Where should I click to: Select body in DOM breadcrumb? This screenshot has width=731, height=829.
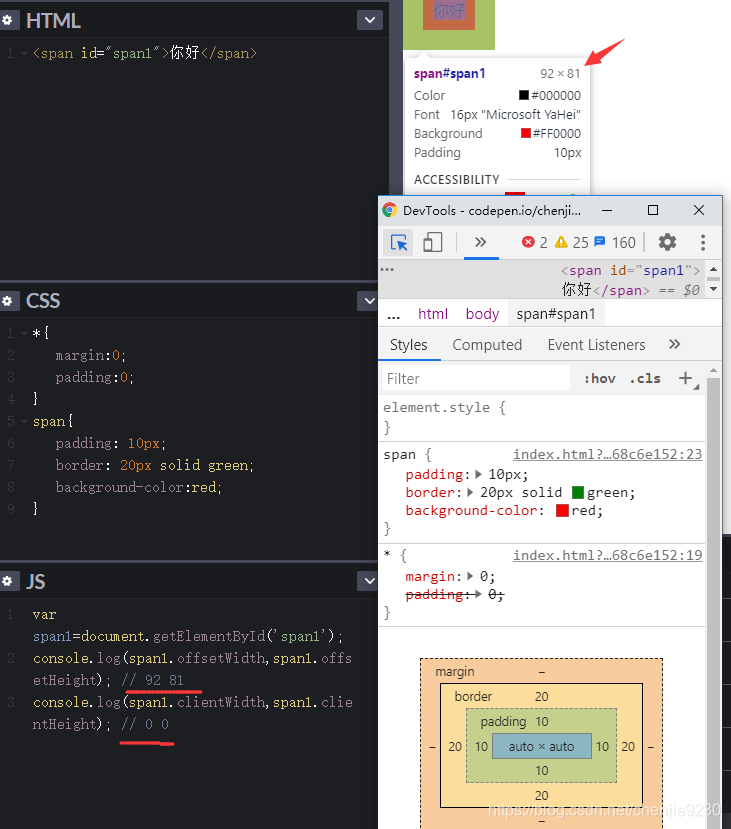482,314
